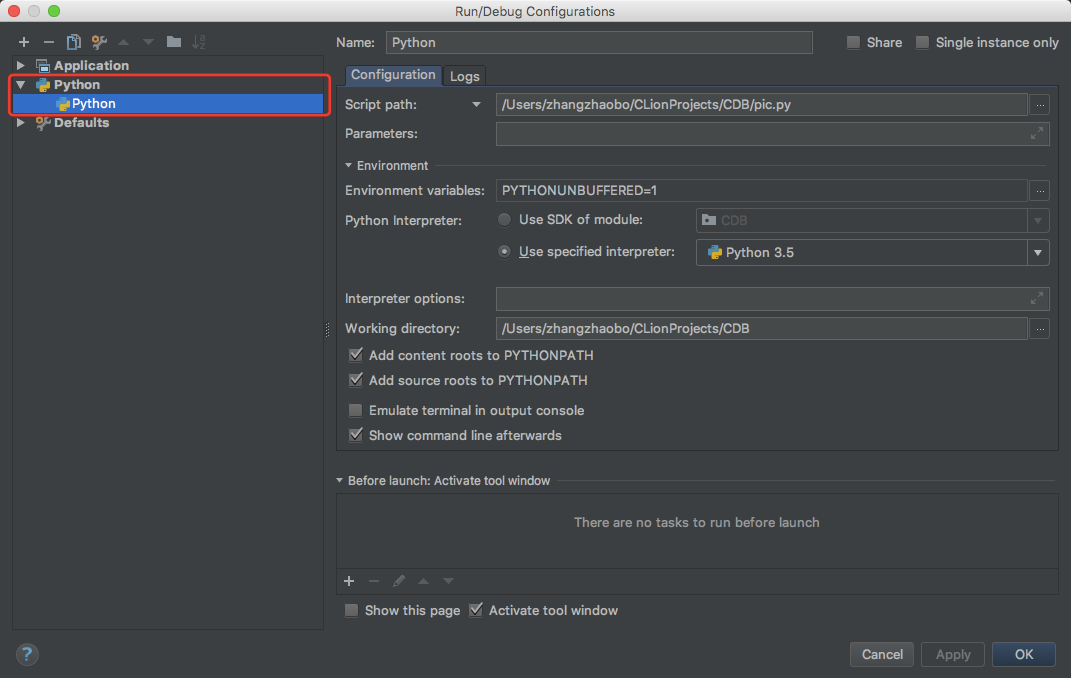Close the Run/Debug Configurations window
The width and height of the screenshot is (1071, 678).
(14, 11)
